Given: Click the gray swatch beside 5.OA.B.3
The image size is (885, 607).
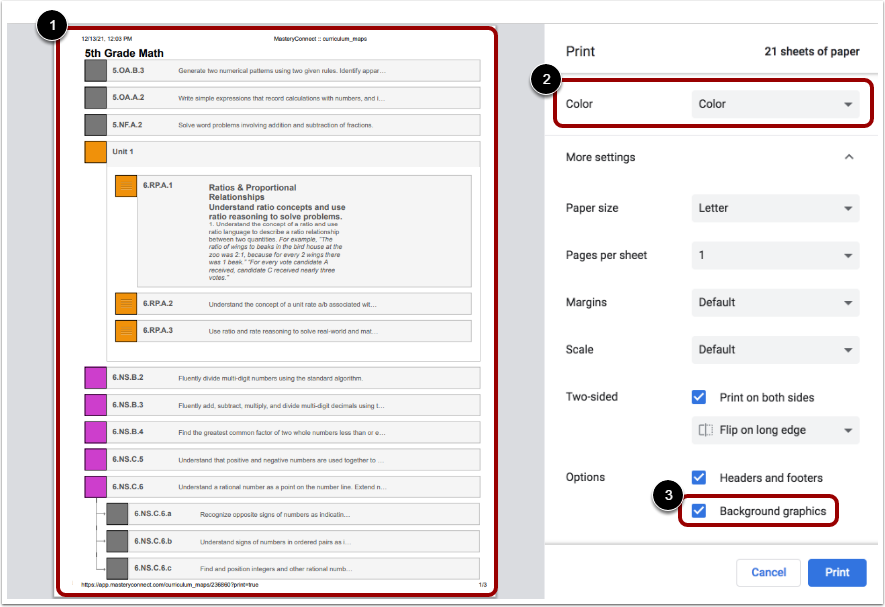Looking at the screenshot, I should (95, 71).
